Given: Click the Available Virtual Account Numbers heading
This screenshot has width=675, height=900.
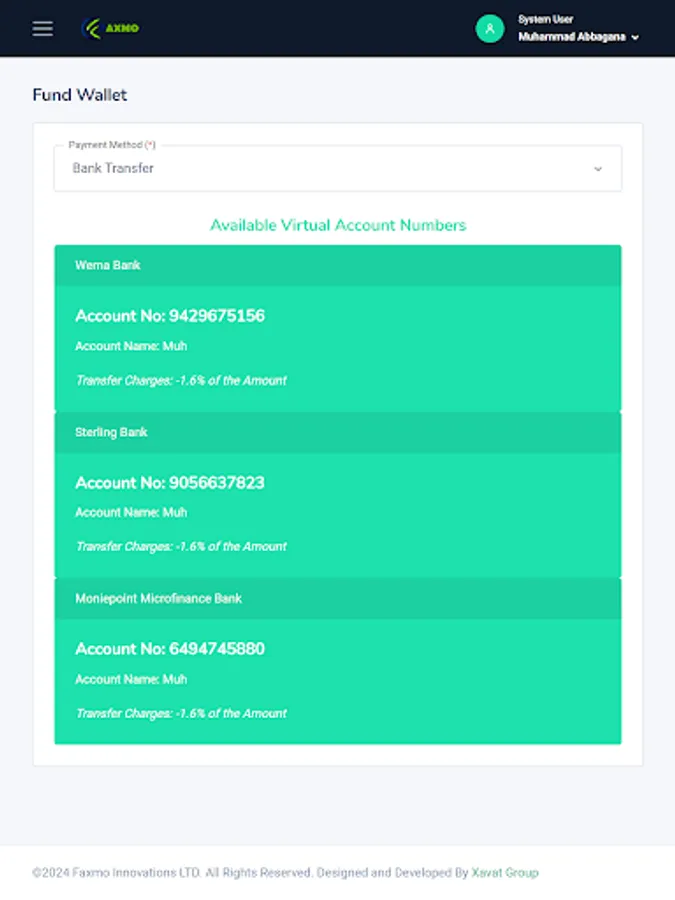Looking at the screenshot, I should click(x=337, y=225).
